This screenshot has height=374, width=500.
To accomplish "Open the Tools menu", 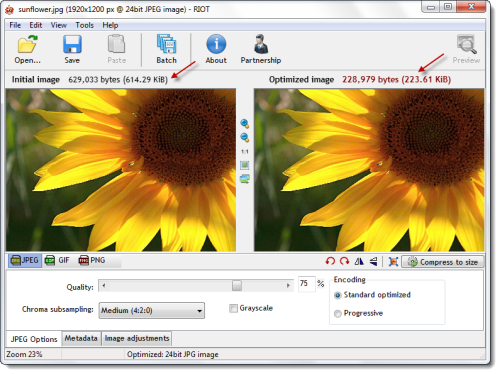I will [84, 25].
